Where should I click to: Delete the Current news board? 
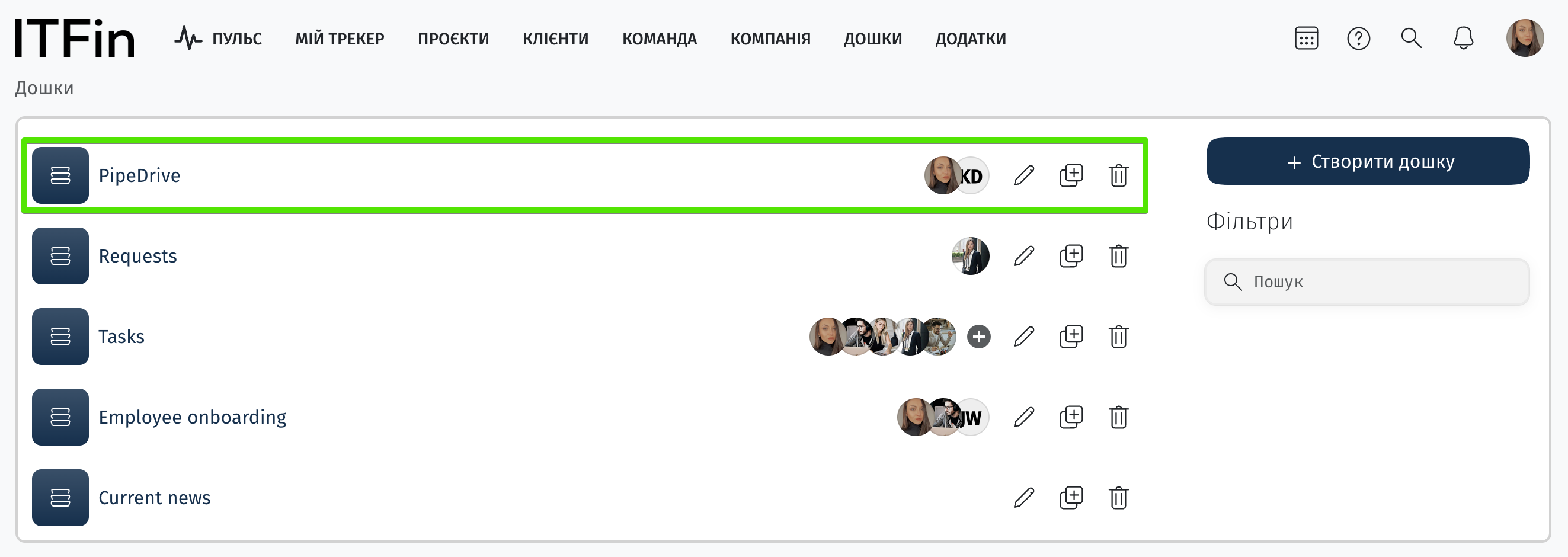pyautogui.click(x=1119, y=498)
